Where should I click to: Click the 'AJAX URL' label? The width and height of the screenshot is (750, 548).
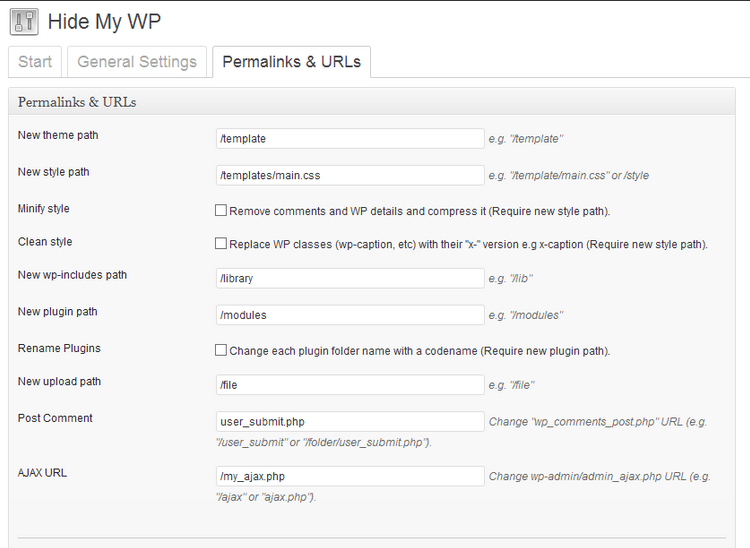[42, 473]
